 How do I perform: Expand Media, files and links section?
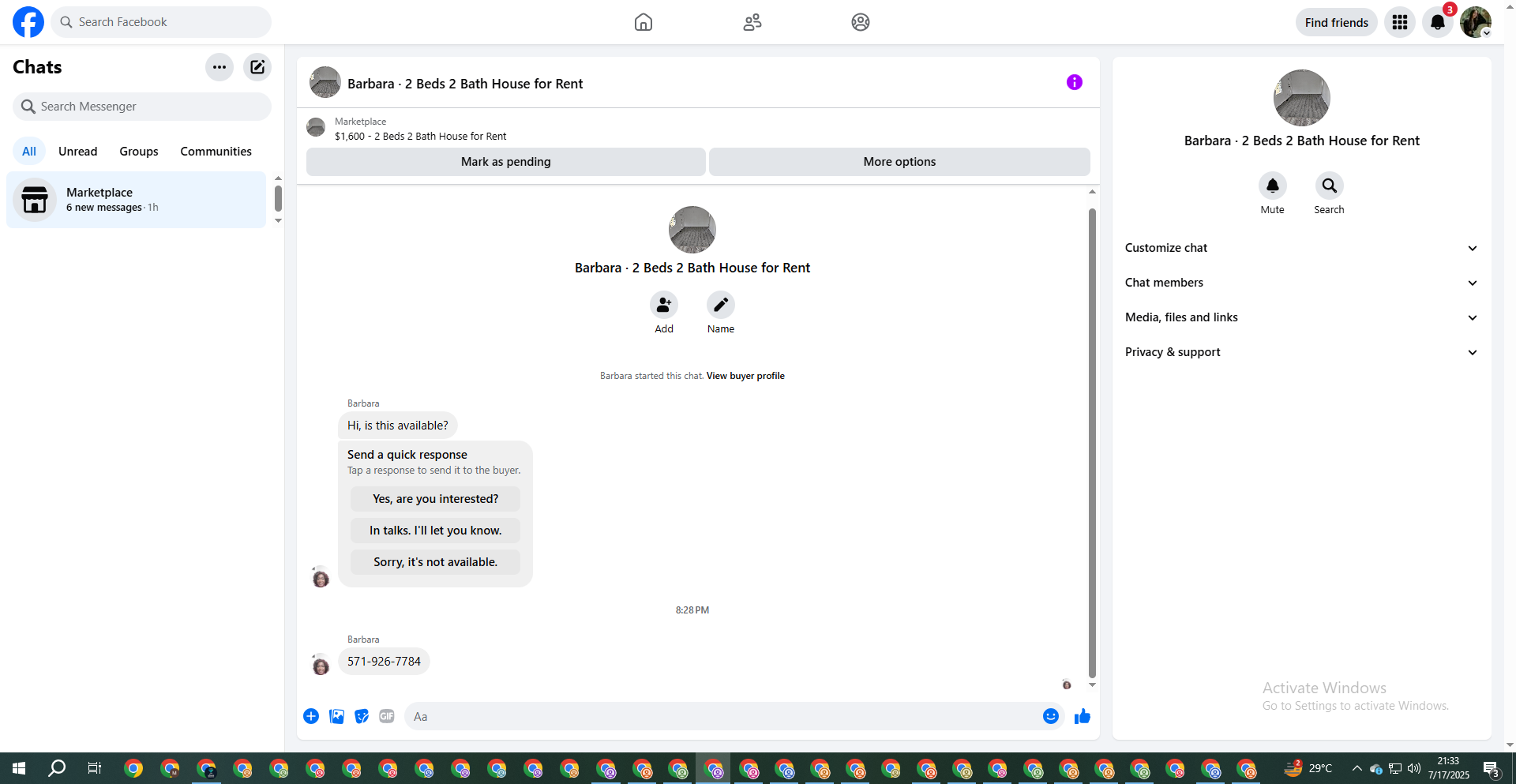coord(1302,317)
